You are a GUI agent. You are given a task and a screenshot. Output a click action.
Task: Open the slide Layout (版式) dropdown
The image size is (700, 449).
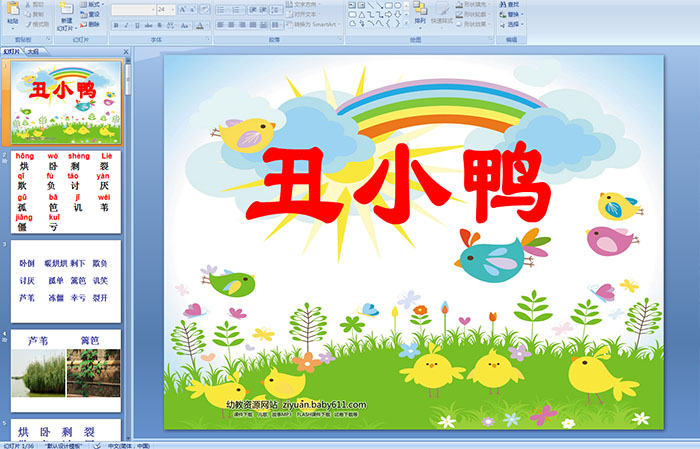coord(92,4)
